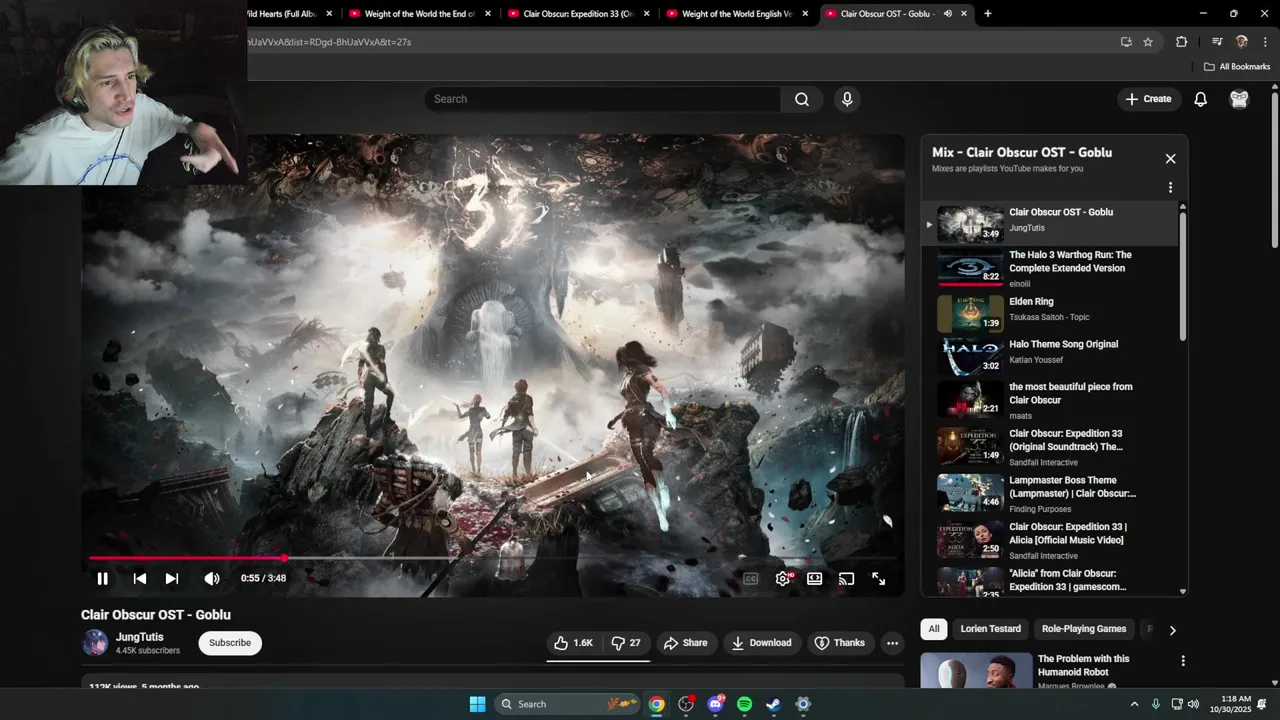Image resolution: width=1280 pixels, height=720 pixels.
Task: Open Discord from the taskbar
Action: pos(715,704)
